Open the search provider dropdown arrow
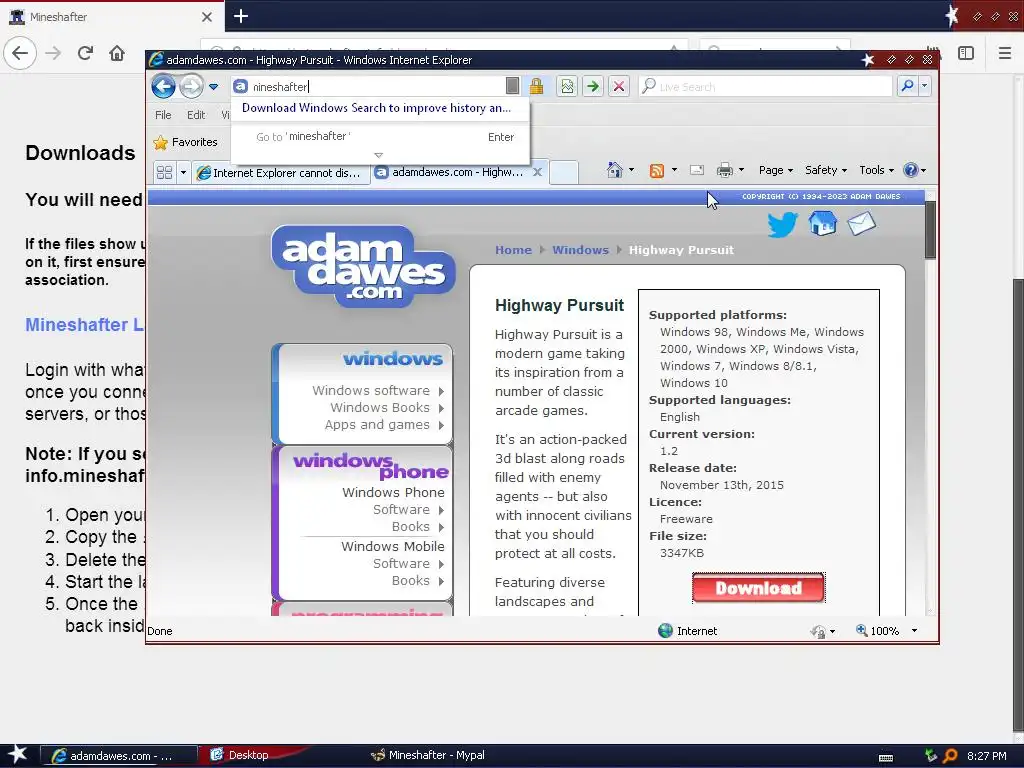This screenshot has width=1024, height=768. point(924,86)
